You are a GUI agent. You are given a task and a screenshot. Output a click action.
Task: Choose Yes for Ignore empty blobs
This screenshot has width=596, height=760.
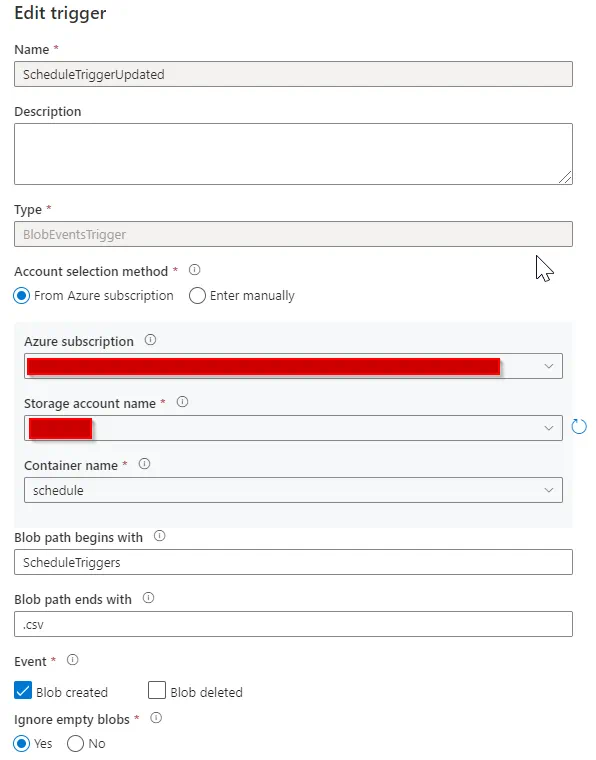tap(22, 744)
